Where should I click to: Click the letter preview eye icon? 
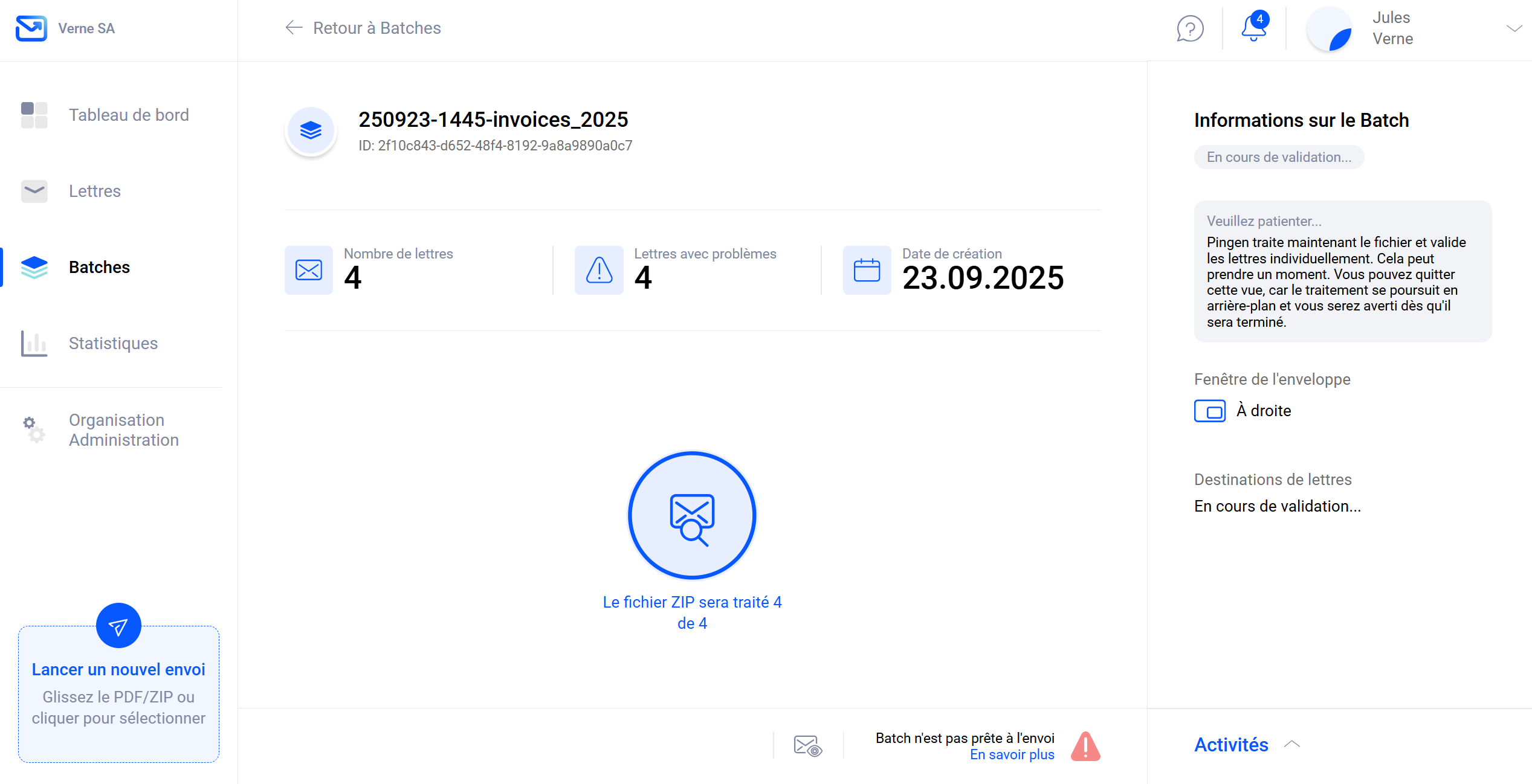(x=808, y=746)
